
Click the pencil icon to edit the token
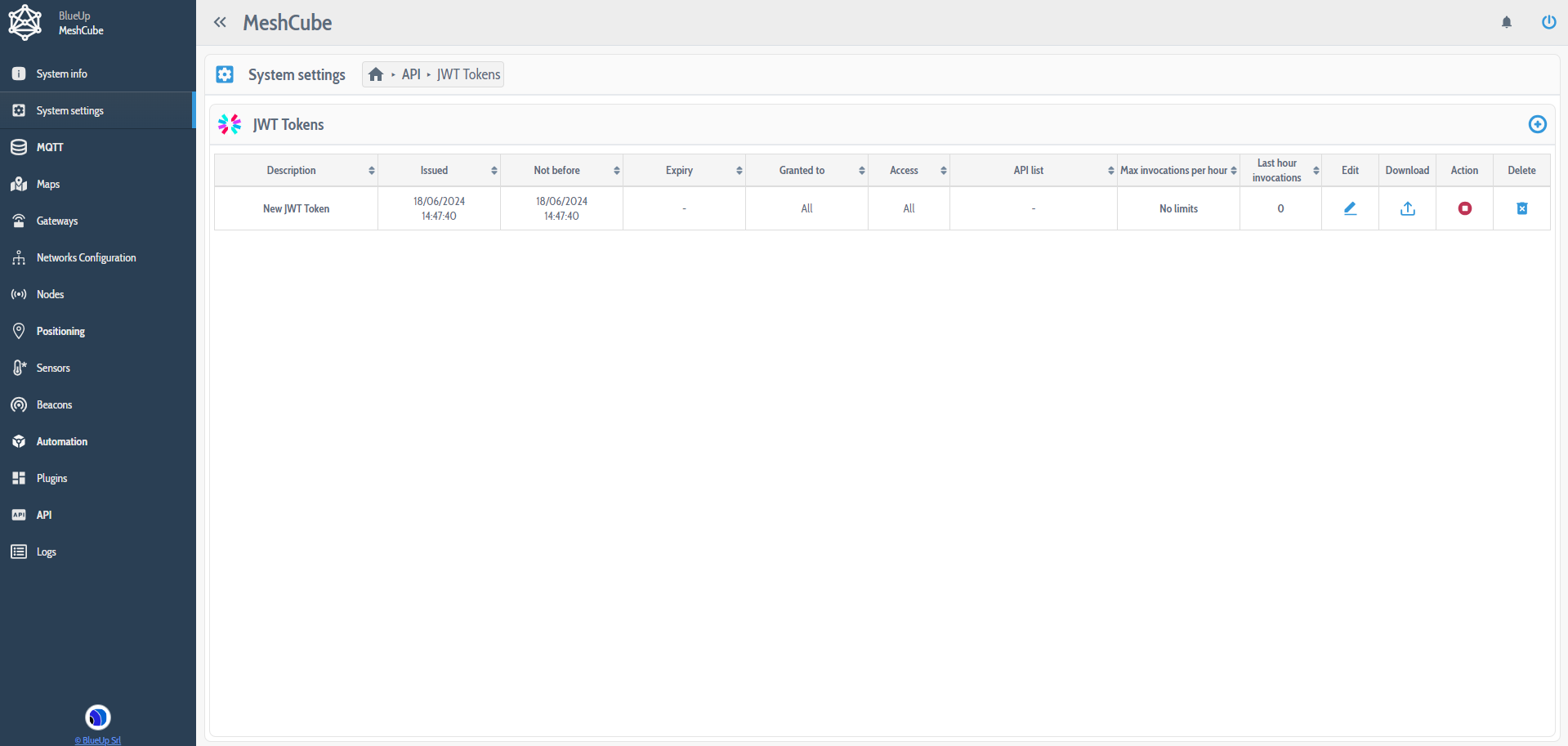tap(1349, 208)
